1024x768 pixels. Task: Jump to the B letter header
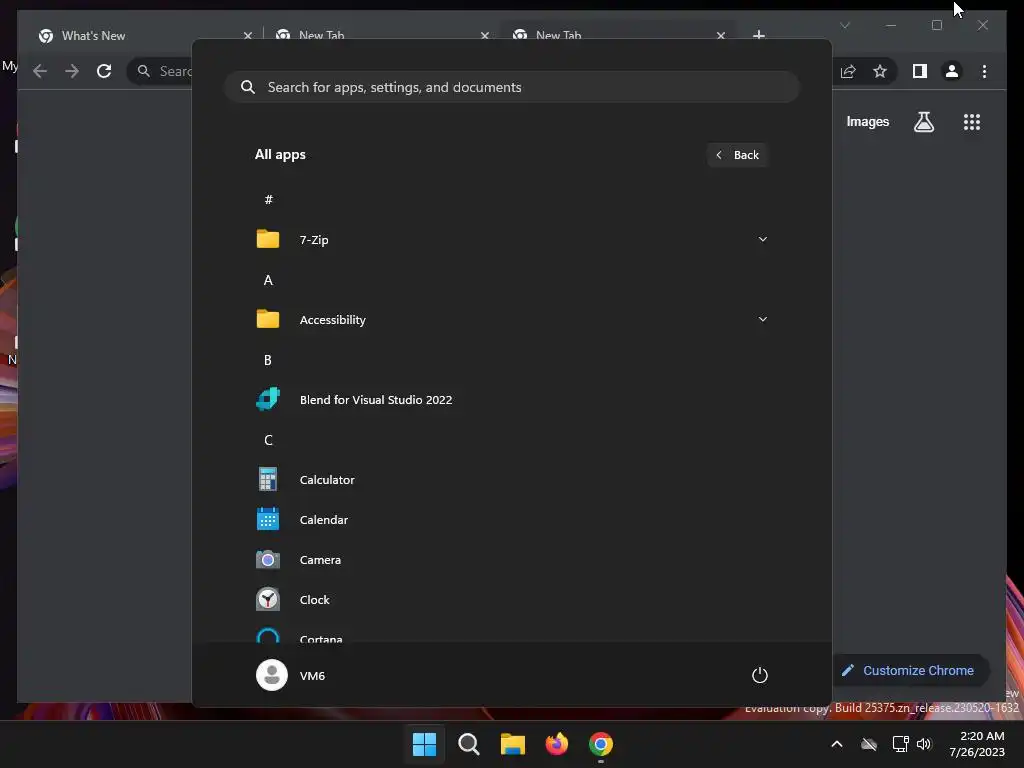coord(268,360)
